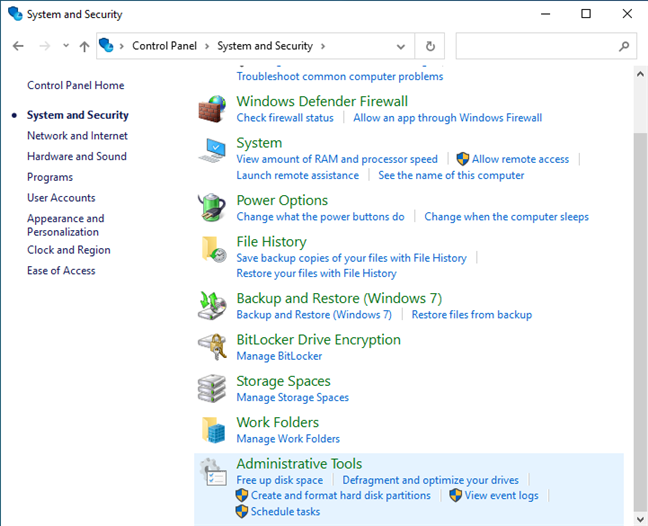The image size is (648, 526).
Task: Click the Administrative Tools gear checklist icon
Action: (x=213, y=471)
